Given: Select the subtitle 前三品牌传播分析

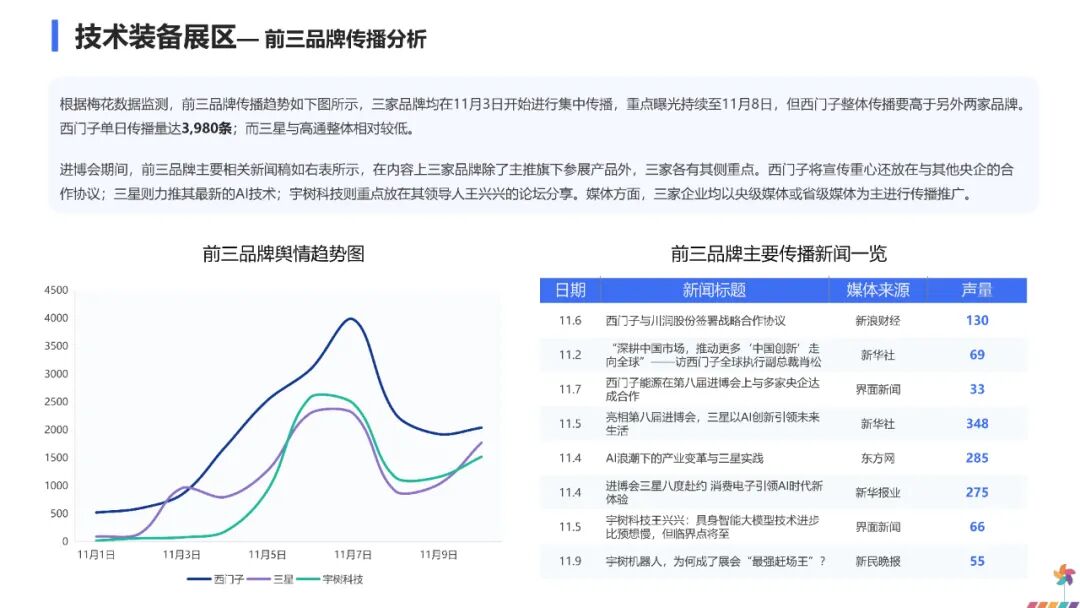Looking at the screenshot, I should (345, 39).
